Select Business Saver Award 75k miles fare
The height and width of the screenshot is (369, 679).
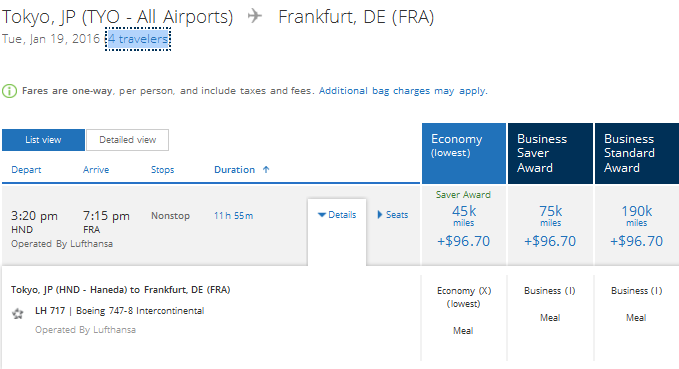[x=550, y=225]
